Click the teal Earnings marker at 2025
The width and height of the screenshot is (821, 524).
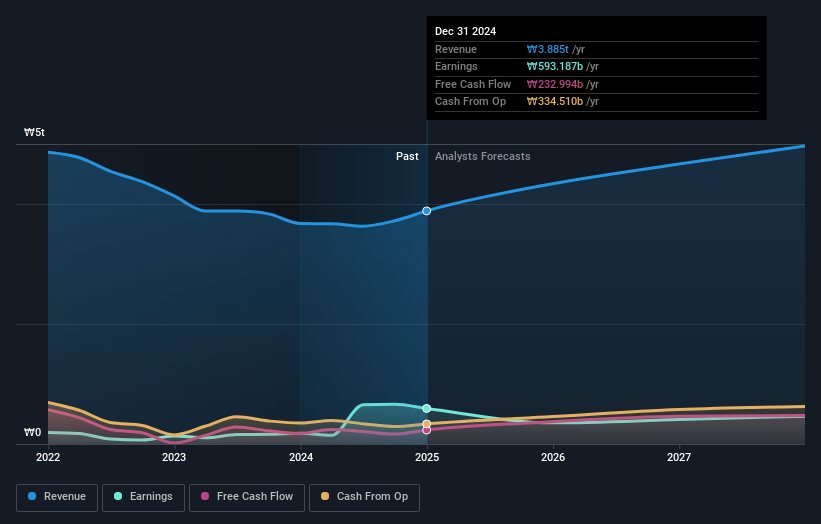point(427,408)
